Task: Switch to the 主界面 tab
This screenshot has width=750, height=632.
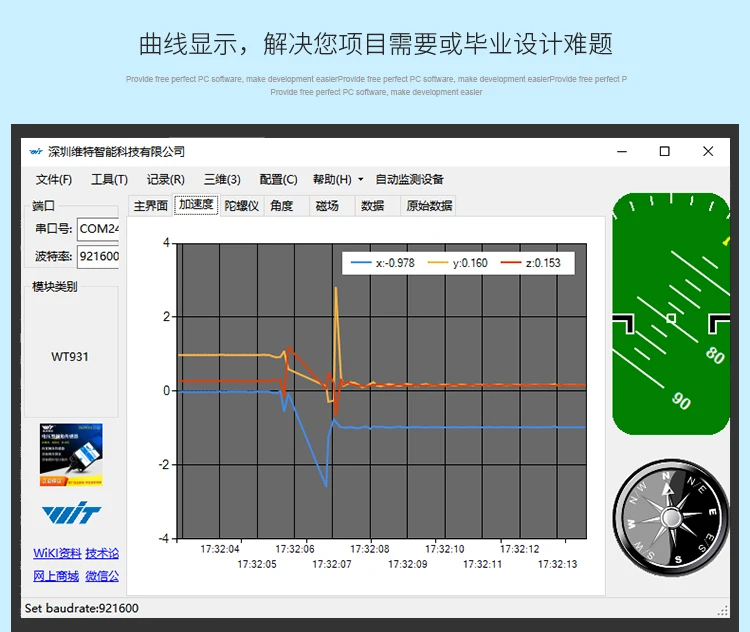Action: (x=151, y=206)
